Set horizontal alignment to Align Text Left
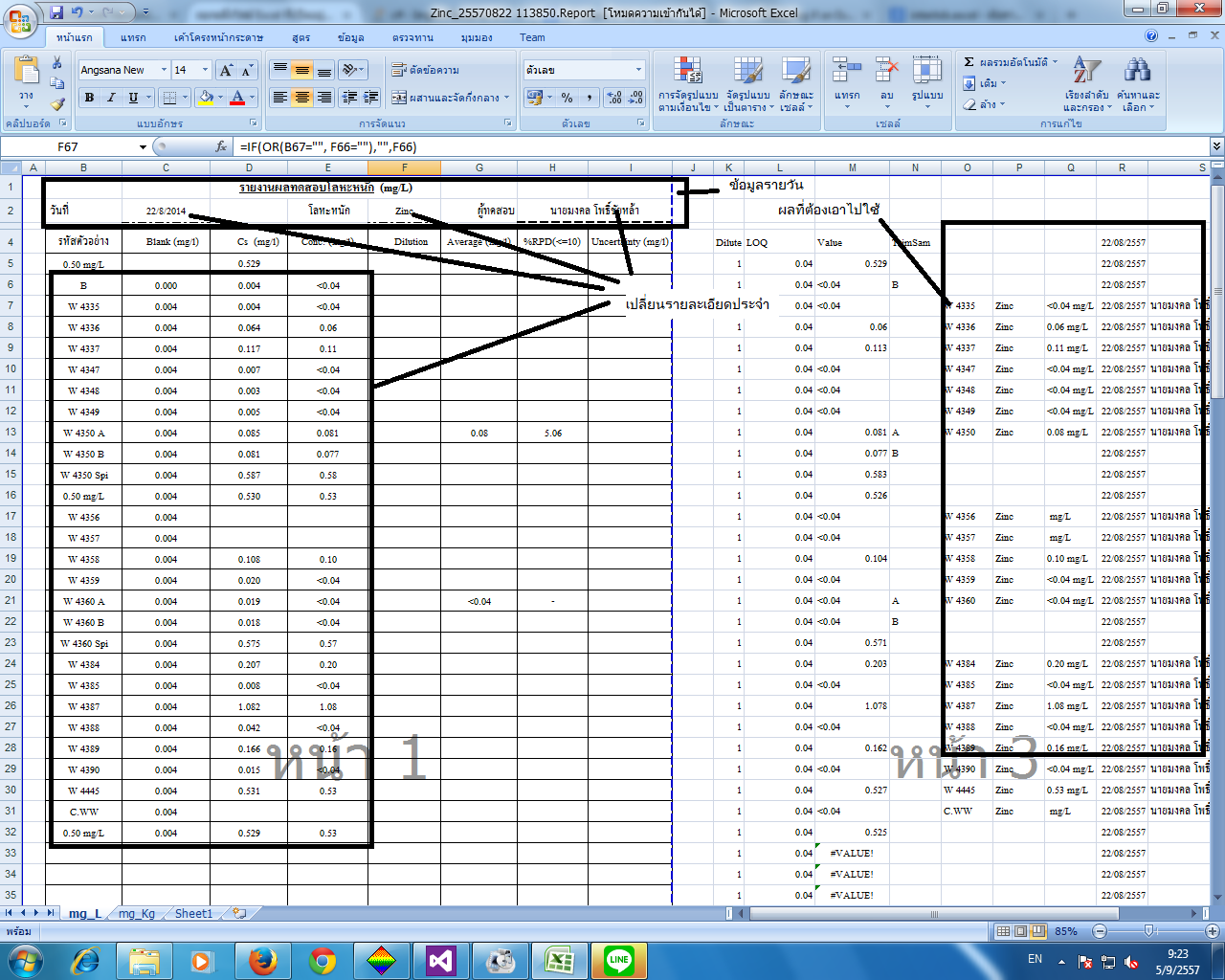 coord(280,98)
